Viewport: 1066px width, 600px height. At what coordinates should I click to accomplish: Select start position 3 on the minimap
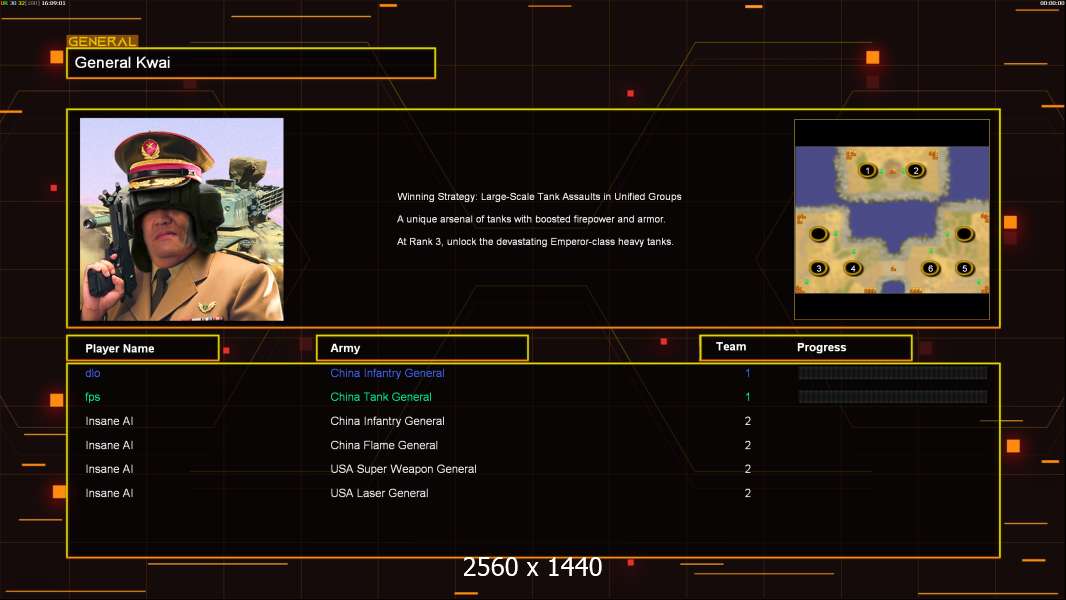(819, 268)
